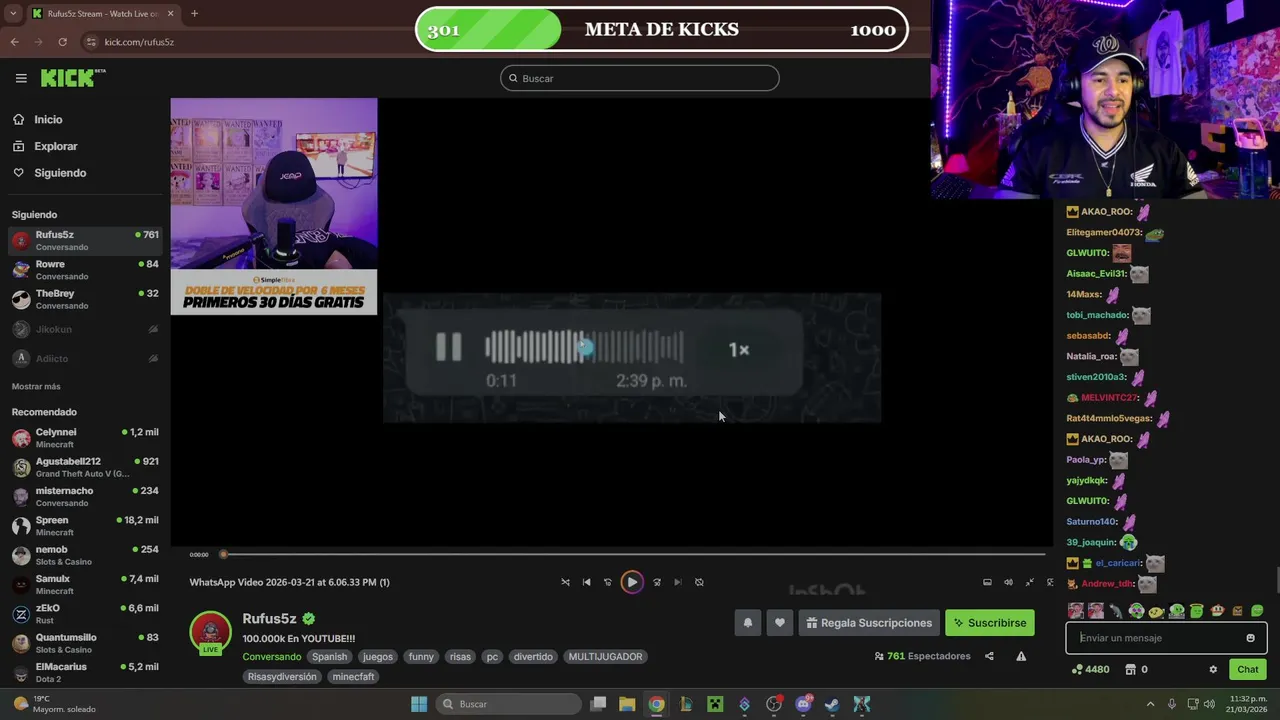
Task: Click mini-view icon in media player
Action: (x=987, y=582)
